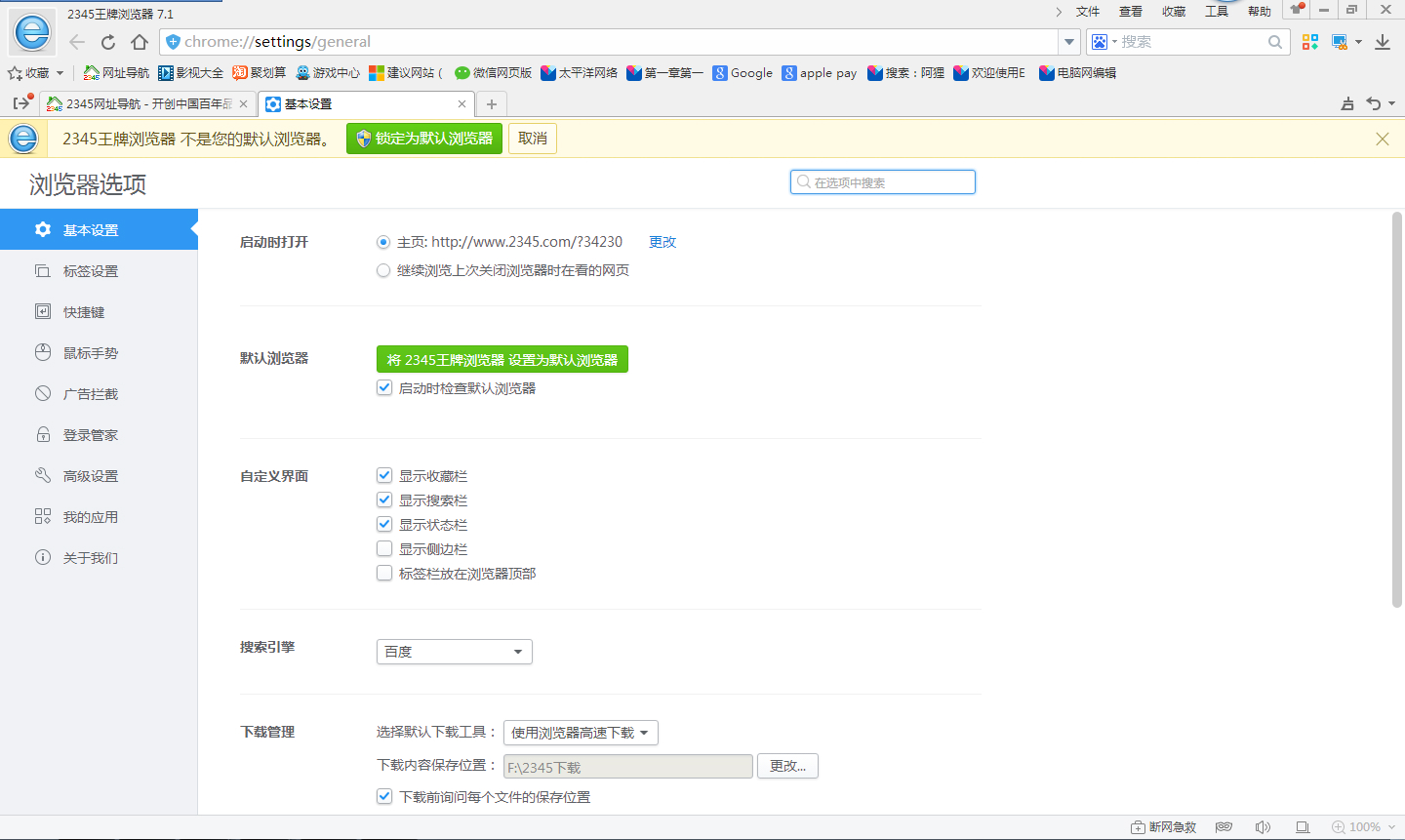Reload the page with the refresh icon
1405x840 pixels.
tap(108, 42)
